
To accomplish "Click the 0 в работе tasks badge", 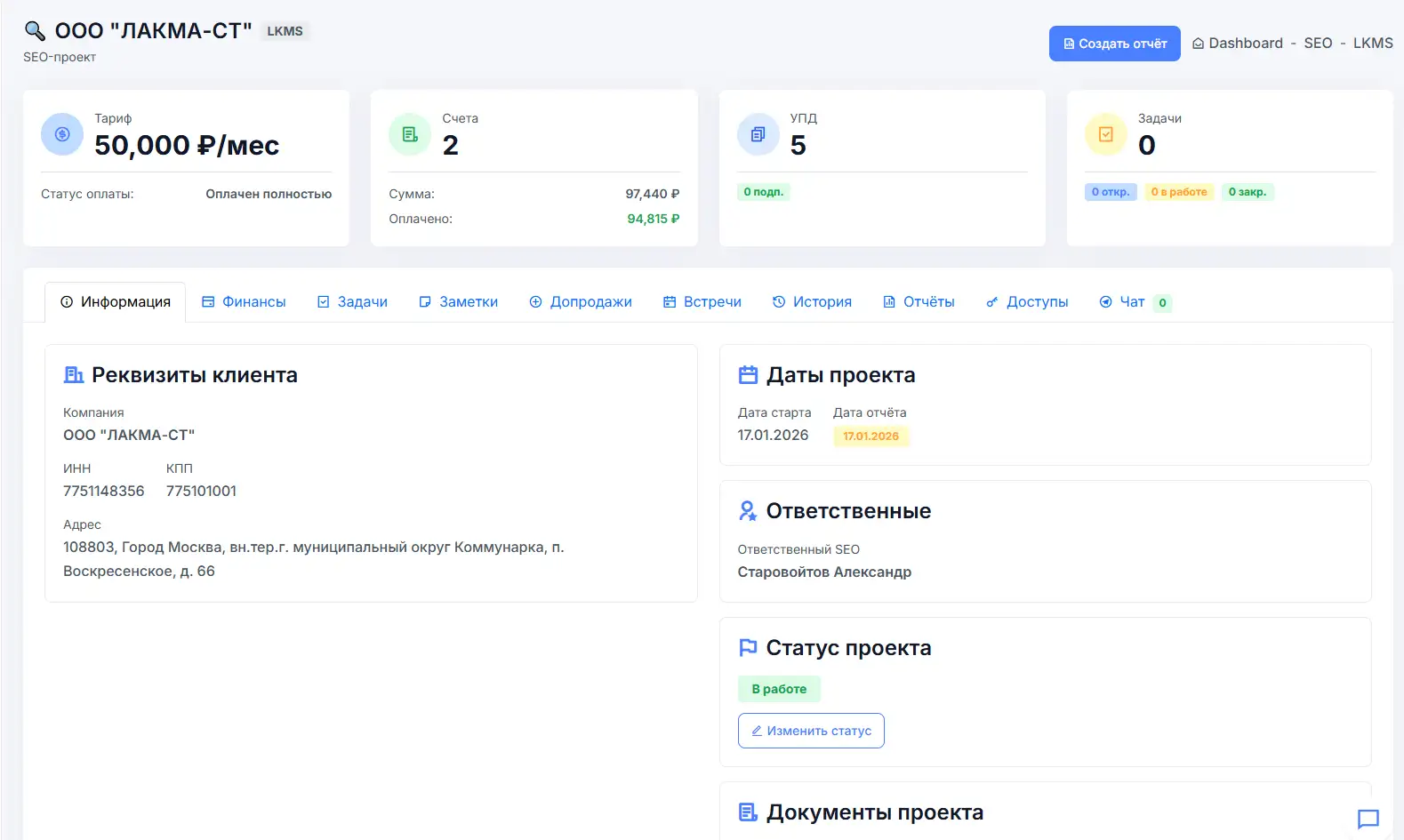I will [x=1179, y=192].
